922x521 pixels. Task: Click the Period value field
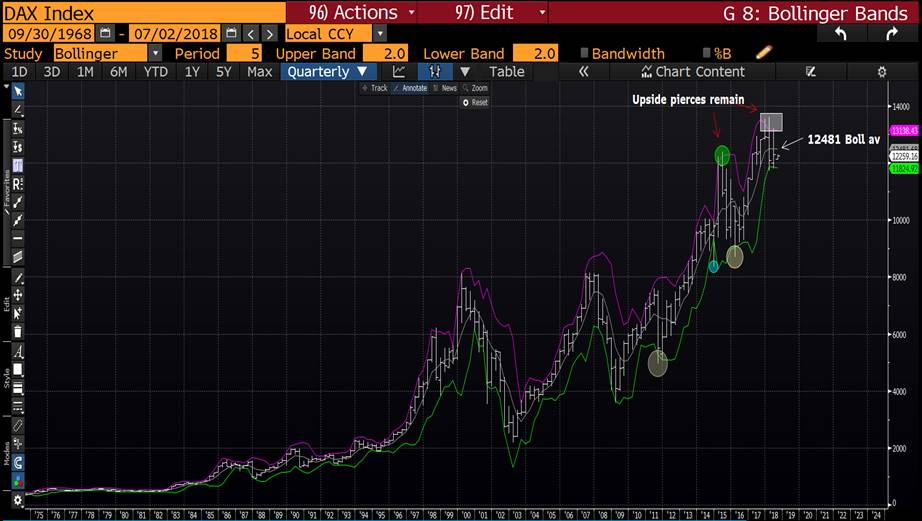point(244,54)
